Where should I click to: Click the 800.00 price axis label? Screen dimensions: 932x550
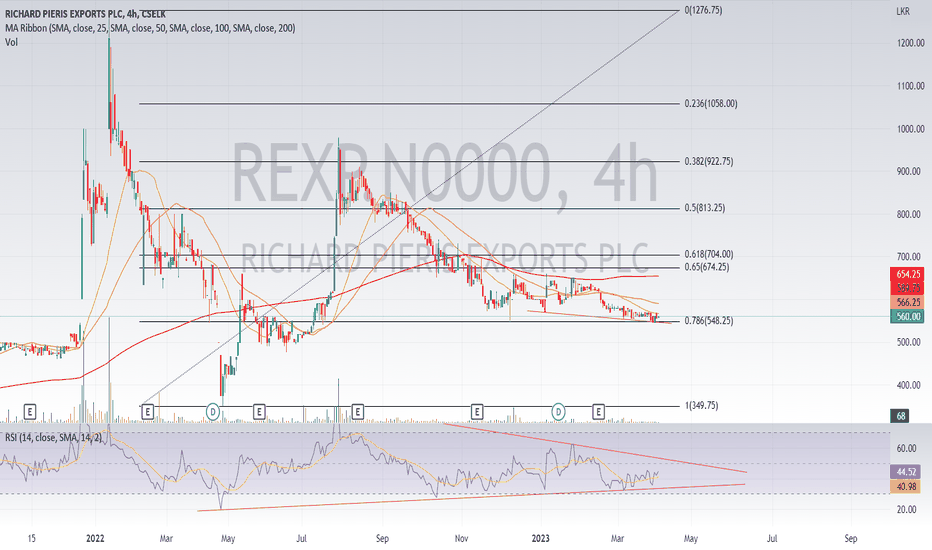point(911,214)
